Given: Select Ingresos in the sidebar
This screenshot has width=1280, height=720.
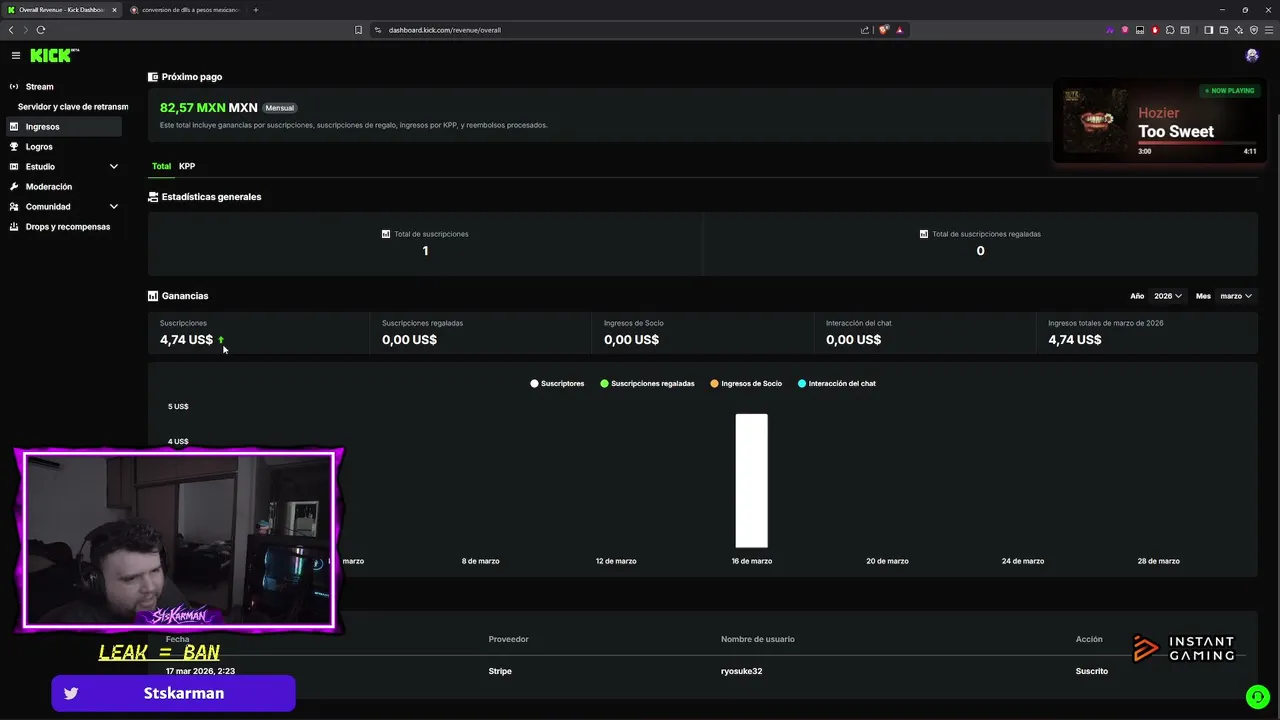Looking at the screenshot, I should [64, 127].
